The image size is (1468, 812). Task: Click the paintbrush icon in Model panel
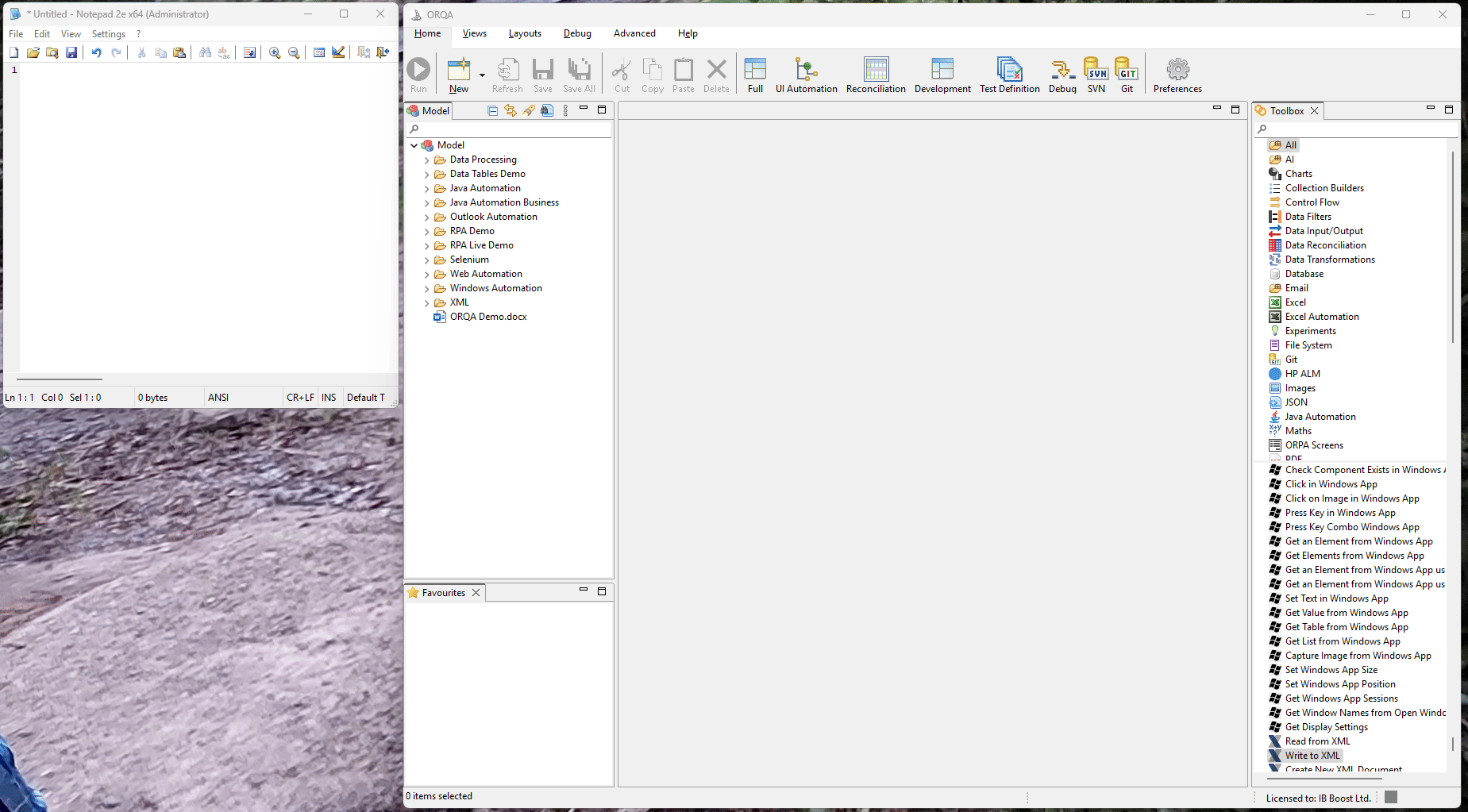point(529,111)
